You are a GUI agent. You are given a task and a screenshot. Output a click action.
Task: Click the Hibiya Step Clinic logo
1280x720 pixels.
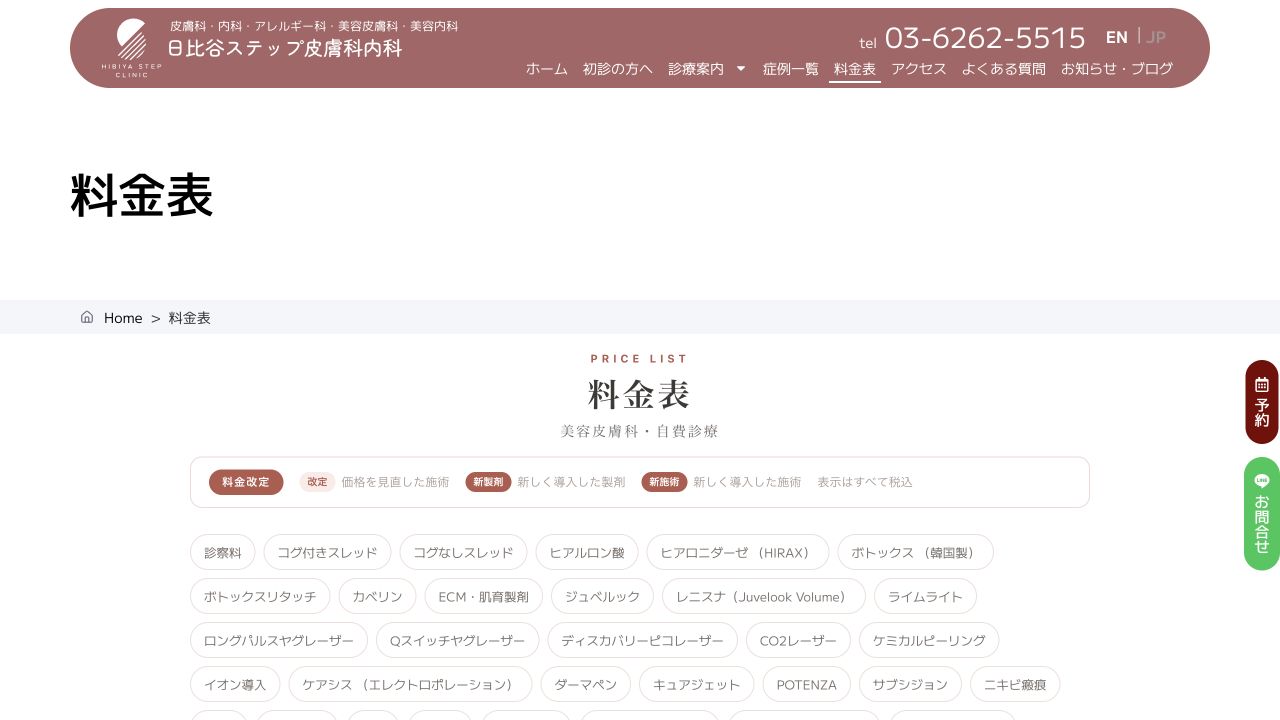tap(131, 48)
